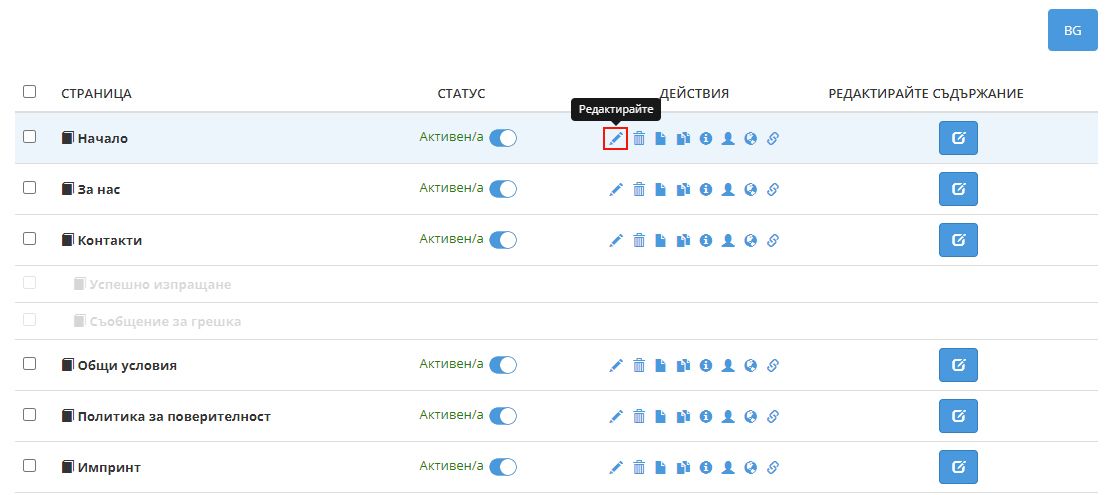The width and height of the screenshot is (1111, 495).
Task: Click the user icon in Импринт row
Action: coord(728,467)
